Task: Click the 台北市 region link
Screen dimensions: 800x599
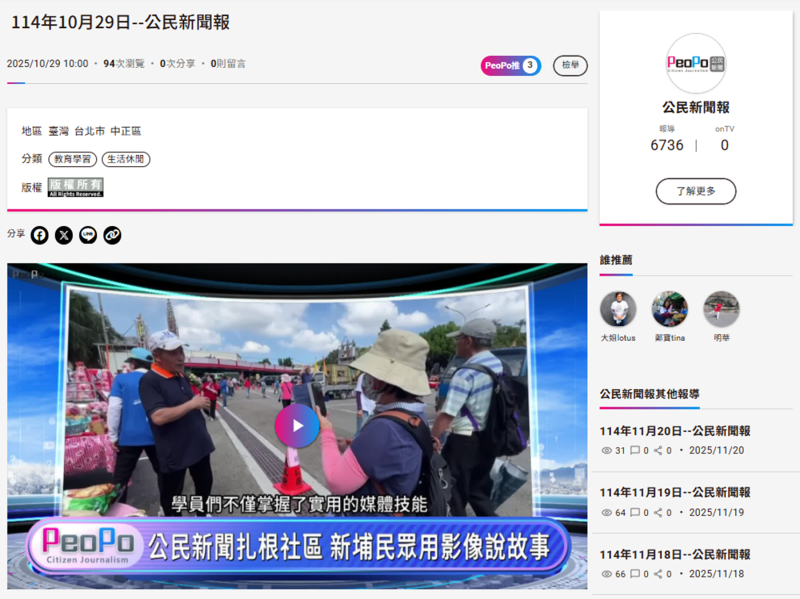Action: point(90,130)
